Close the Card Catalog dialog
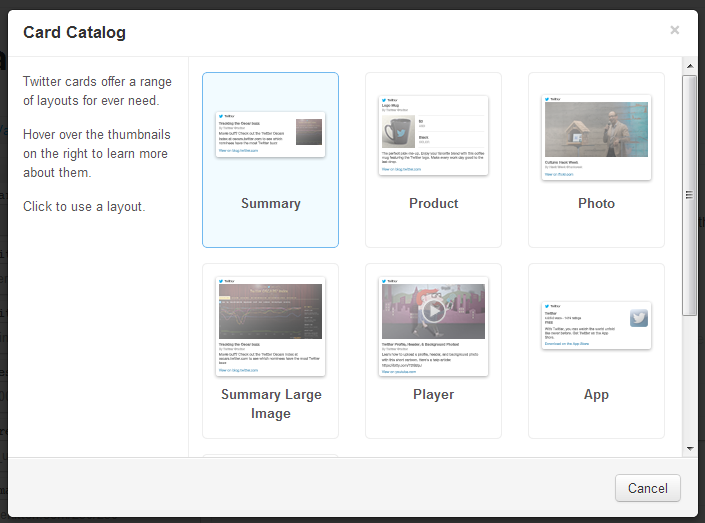 pos(674,30)
